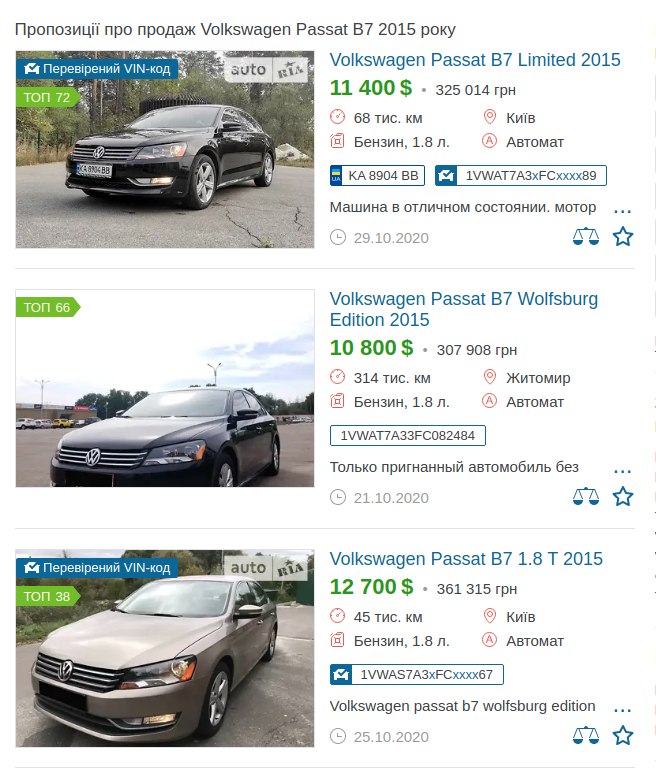656x781 pixels.
Task: Click 'Перевірений VIN-код' label on first photo
Action: [x=97, y=69]
